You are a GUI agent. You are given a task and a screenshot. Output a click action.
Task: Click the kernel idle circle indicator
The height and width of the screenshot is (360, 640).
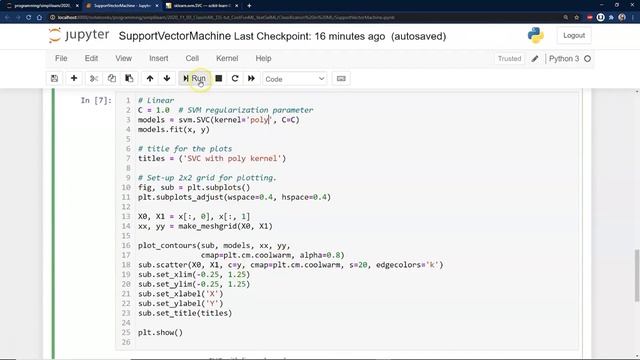point(587,59)
